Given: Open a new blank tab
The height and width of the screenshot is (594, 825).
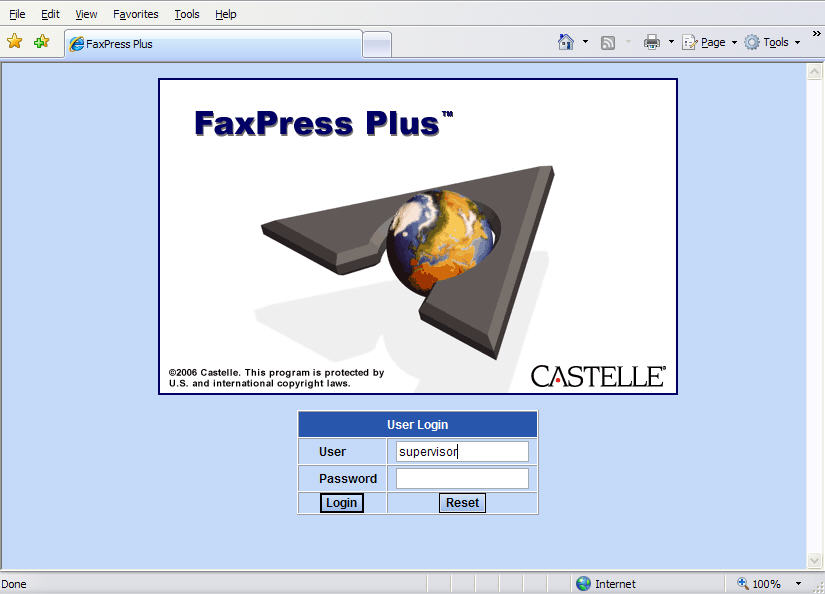Looking at the screenshot, I should [376, 44].
